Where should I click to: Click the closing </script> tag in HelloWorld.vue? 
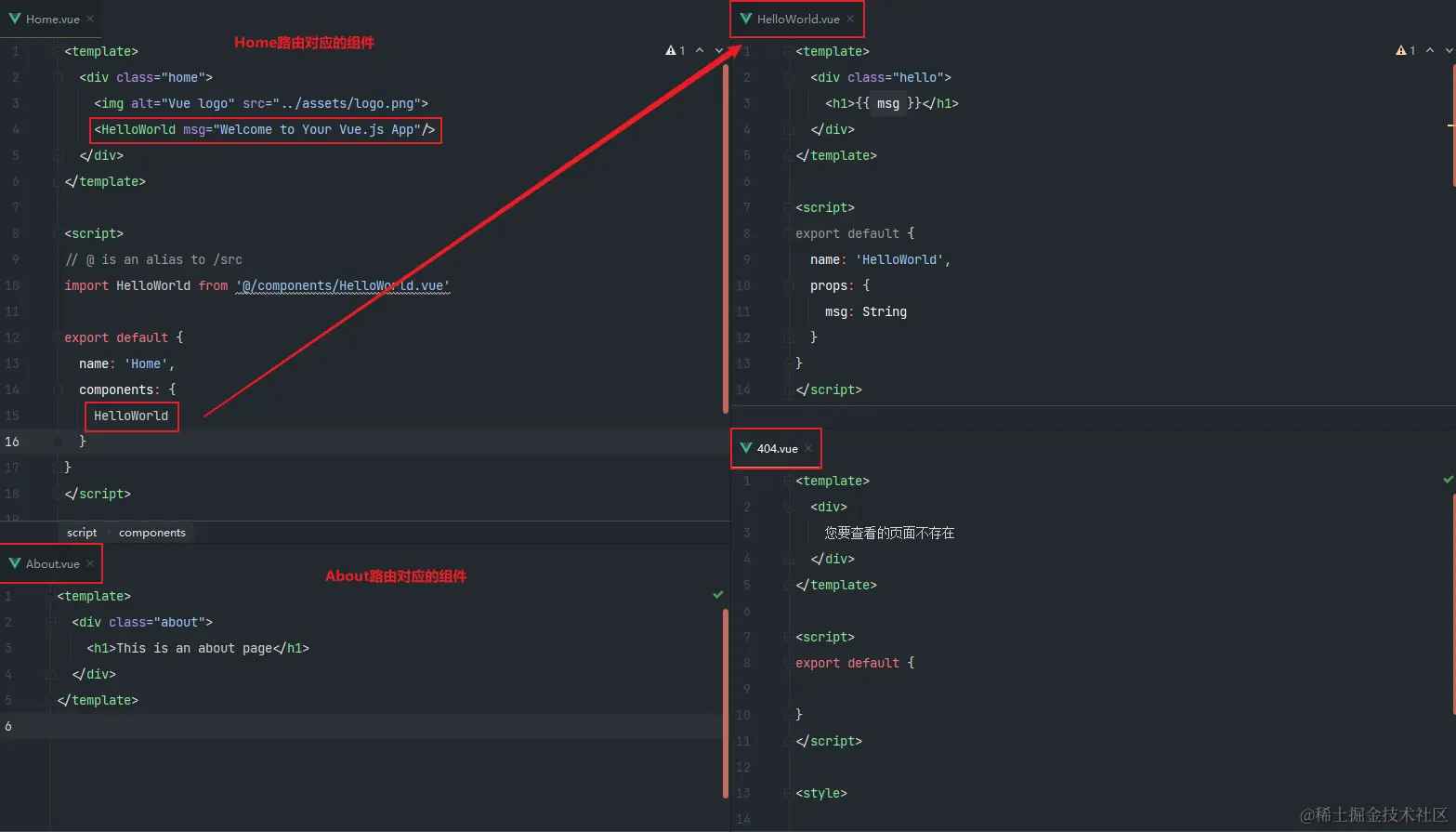click(829, 390)
